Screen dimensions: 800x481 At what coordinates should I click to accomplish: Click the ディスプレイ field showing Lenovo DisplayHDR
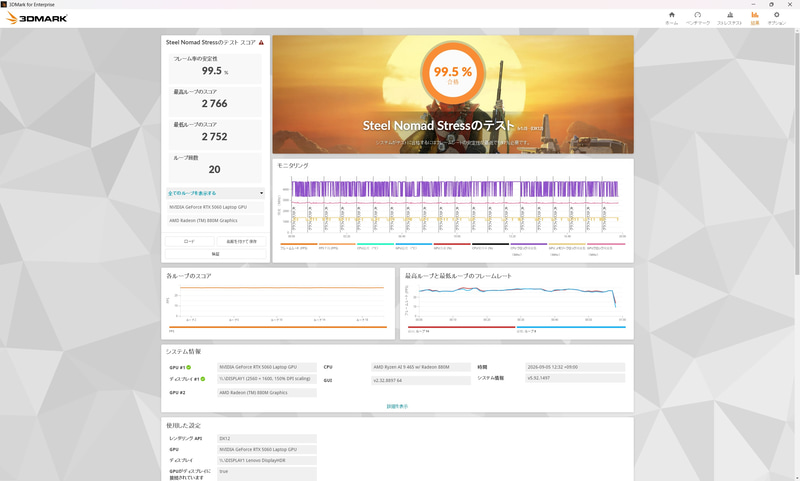pyautogui.click(x=267, y=461)
